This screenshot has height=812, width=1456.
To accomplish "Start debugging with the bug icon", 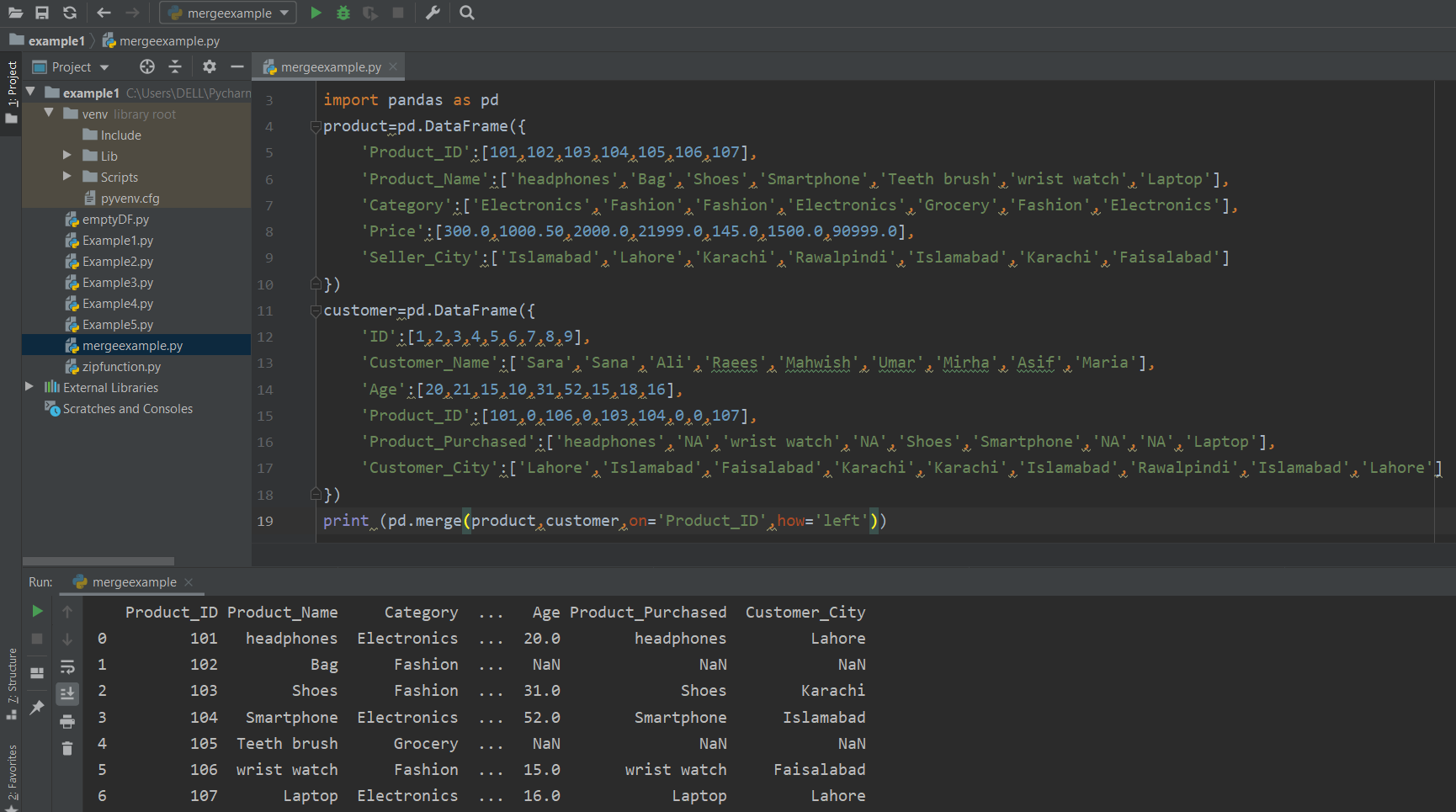I will coord(343,13).
